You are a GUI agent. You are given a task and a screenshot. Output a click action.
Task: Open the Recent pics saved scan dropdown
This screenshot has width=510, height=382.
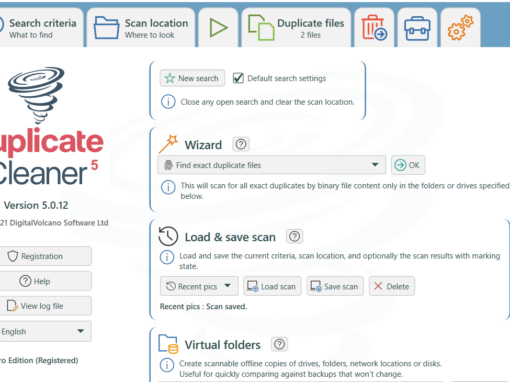(x=199, y=286)
